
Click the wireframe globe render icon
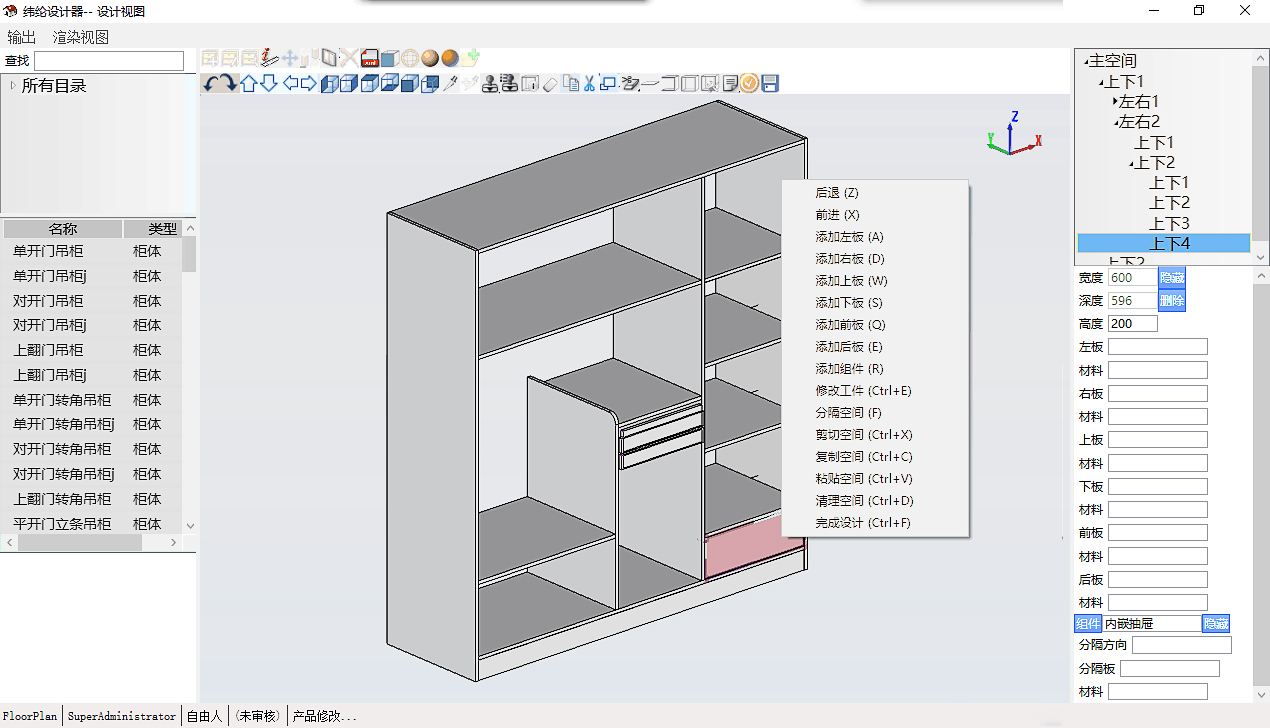410,58
